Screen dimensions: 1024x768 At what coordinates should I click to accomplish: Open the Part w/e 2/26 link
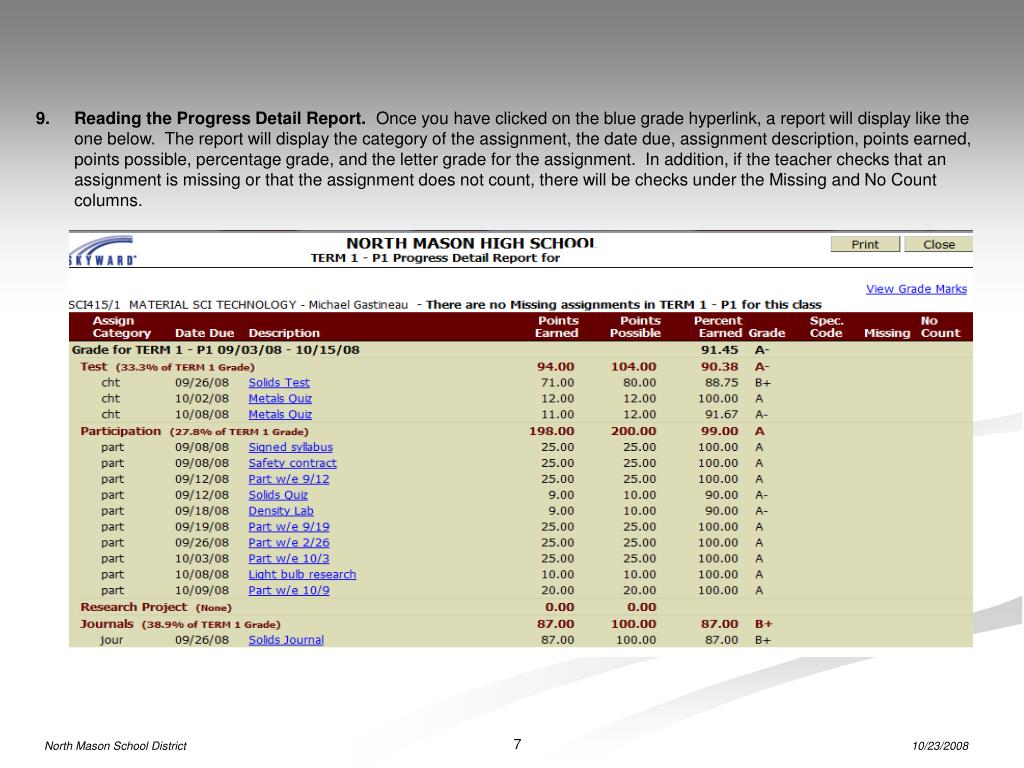coord(289,543)
